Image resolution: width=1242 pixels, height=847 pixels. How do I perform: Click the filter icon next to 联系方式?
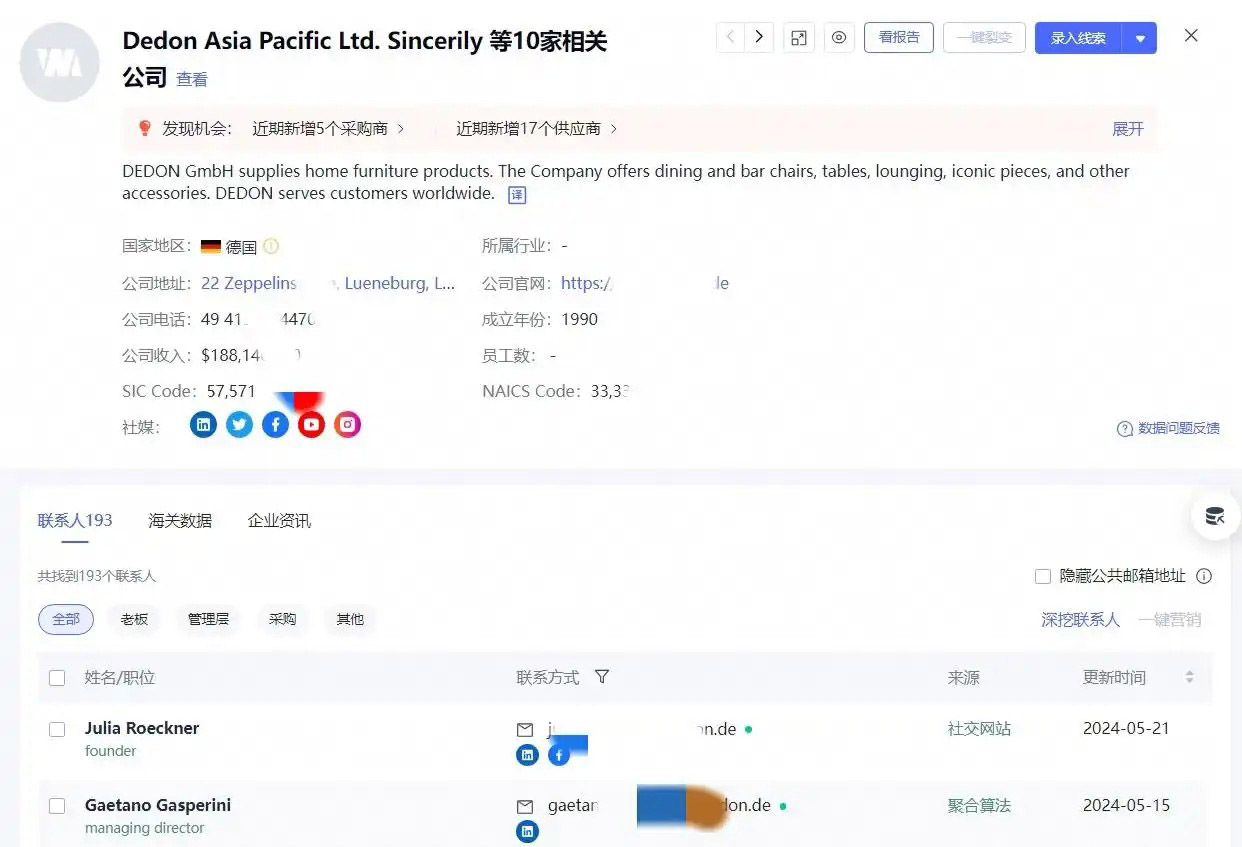(602, 677)
